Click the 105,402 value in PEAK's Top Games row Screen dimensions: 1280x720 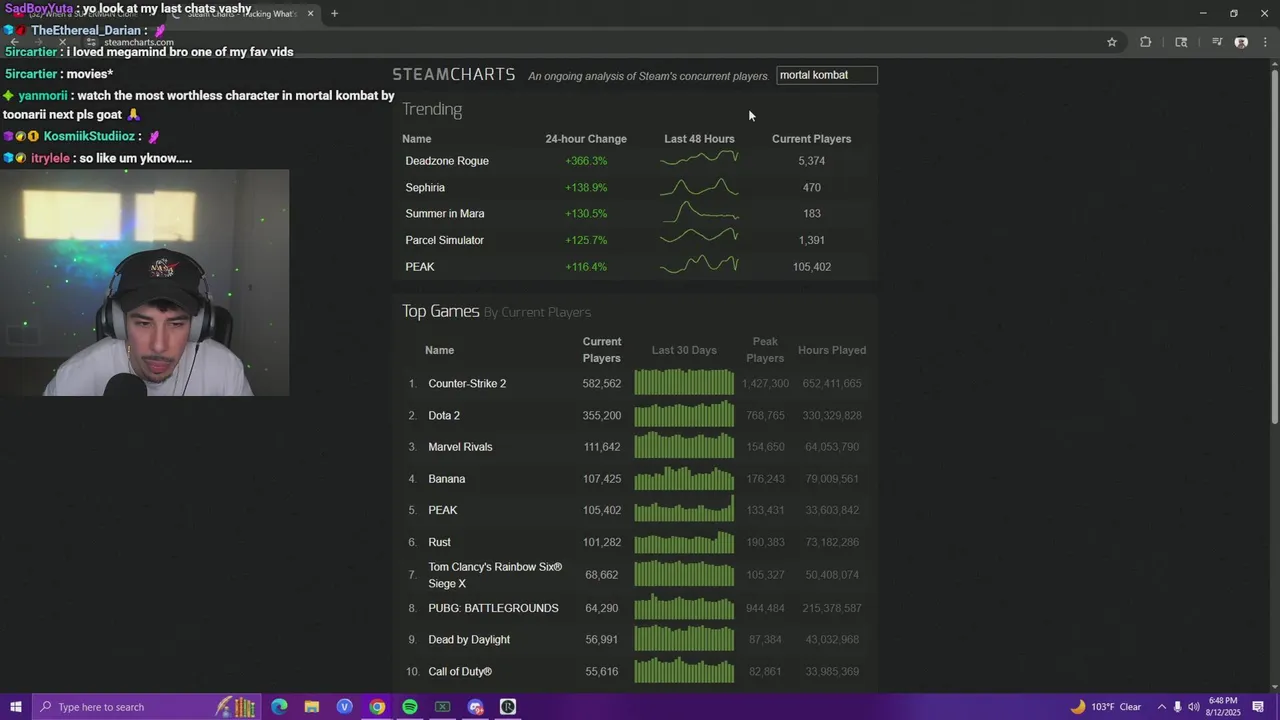602,510
